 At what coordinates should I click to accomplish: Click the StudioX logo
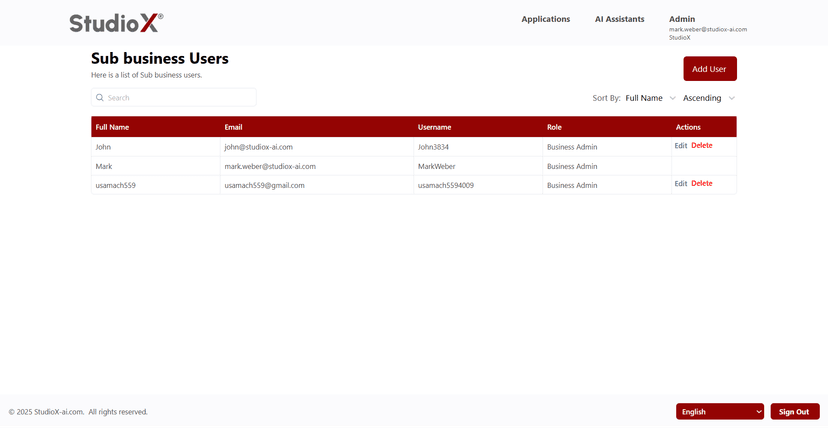pyautogui.click(x=116, y=22)
